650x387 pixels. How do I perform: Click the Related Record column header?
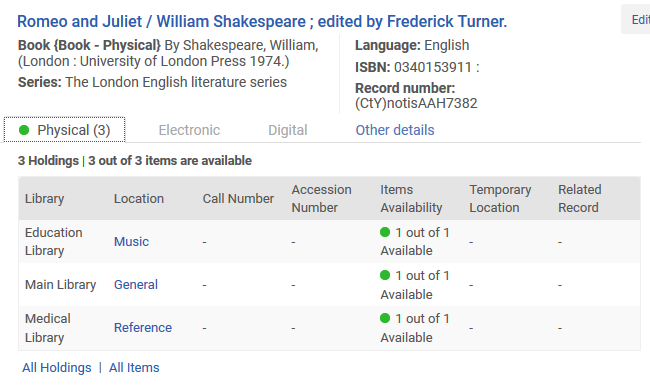click(580, 198)
